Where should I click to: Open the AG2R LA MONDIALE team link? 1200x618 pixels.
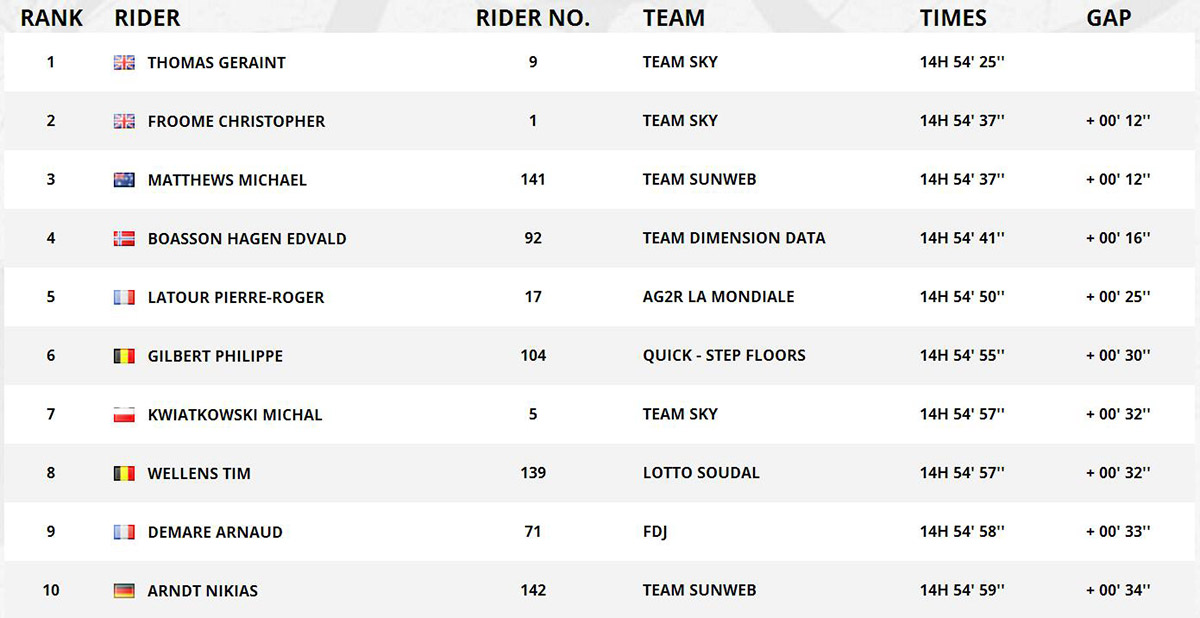click(x=719, y=297)
